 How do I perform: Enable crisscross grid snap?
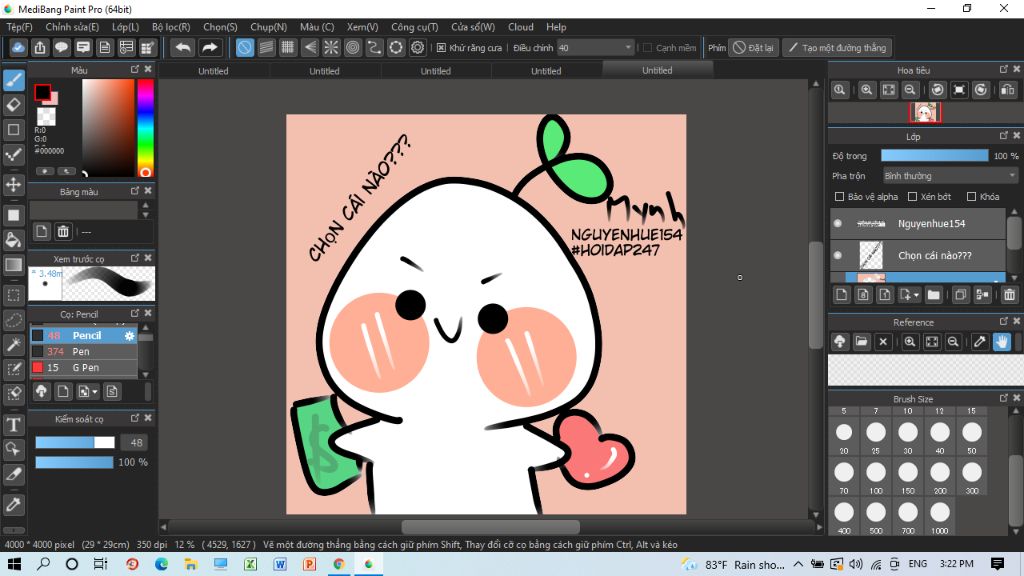(287, 48)
